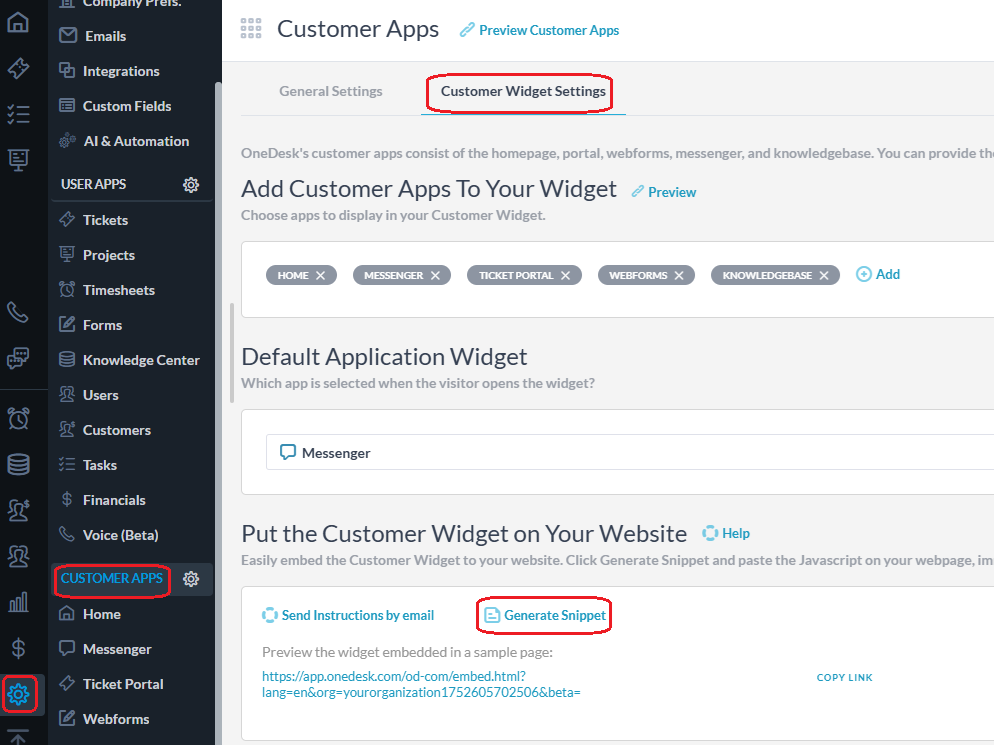Click COPY LINK for the embed URL
The image size is (994, 745).
pyautogui.click(x=844, y=677)
